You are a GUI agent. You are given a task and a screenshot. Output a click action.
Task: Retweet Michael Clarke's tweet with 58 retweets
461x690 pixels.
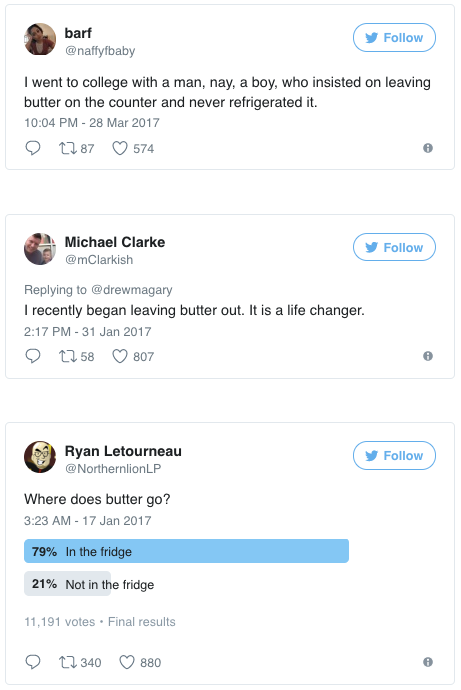(x=77, y=356)
